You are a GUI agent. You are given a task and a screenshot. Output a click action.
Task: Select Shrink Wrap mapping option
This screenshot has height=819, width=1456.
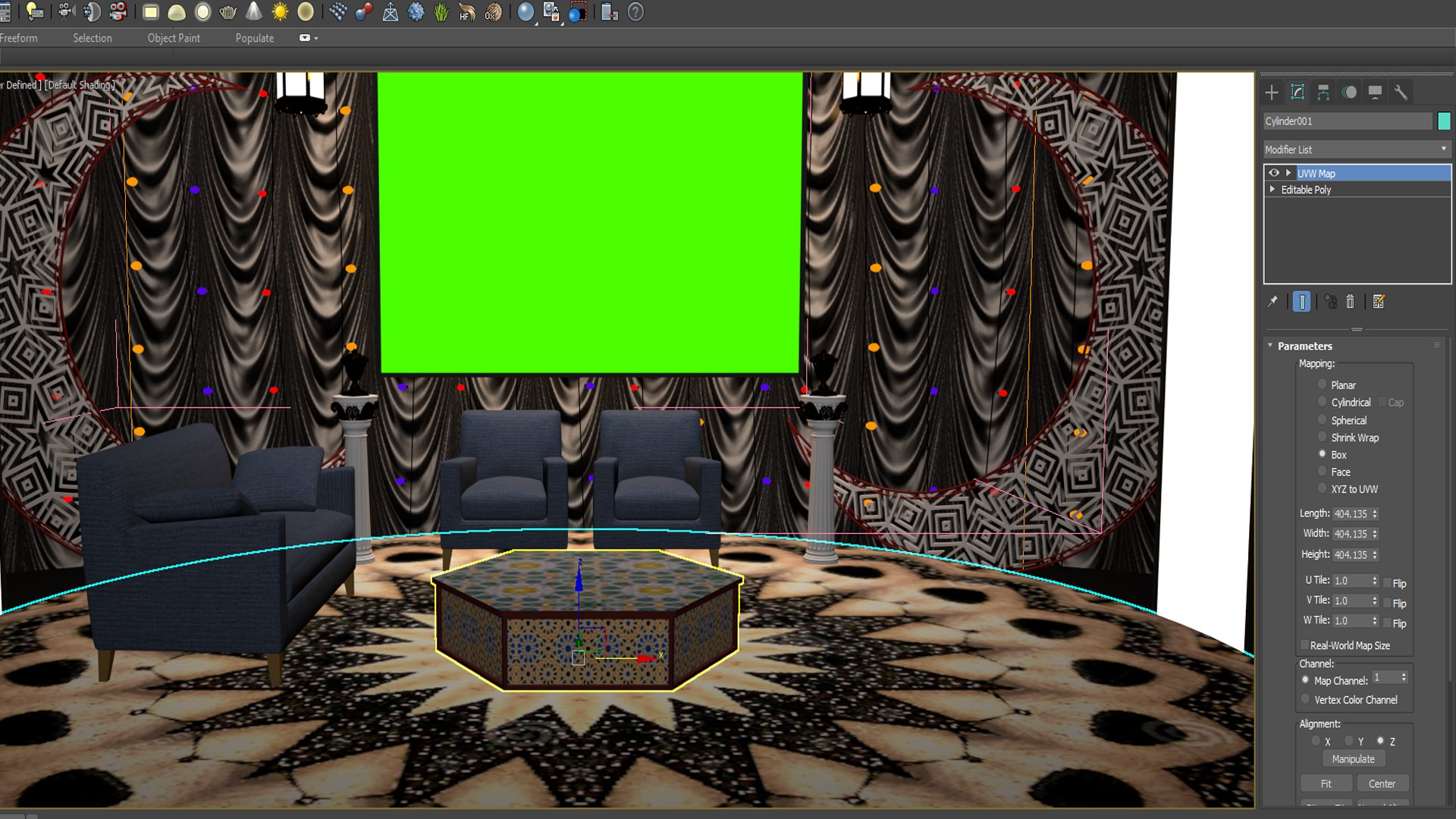1323,437
